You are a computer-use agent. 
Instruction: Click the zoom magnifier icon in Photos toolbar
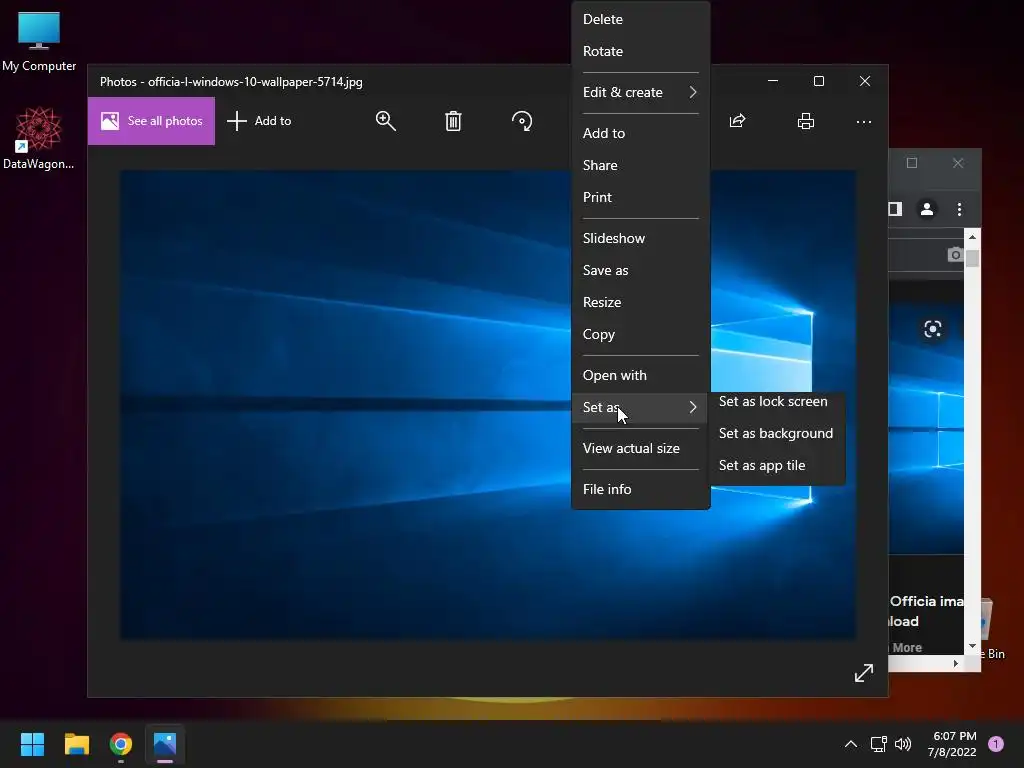coord(385,121)
